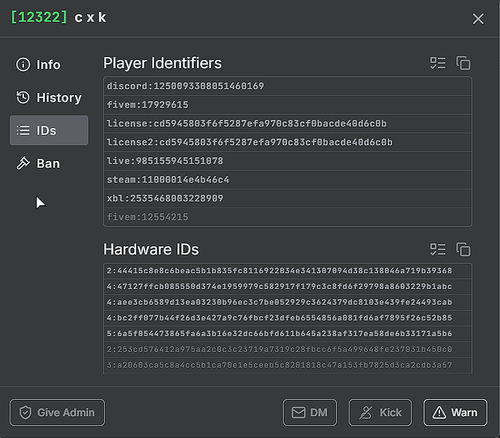Send a DM to the player

[310, 413]
